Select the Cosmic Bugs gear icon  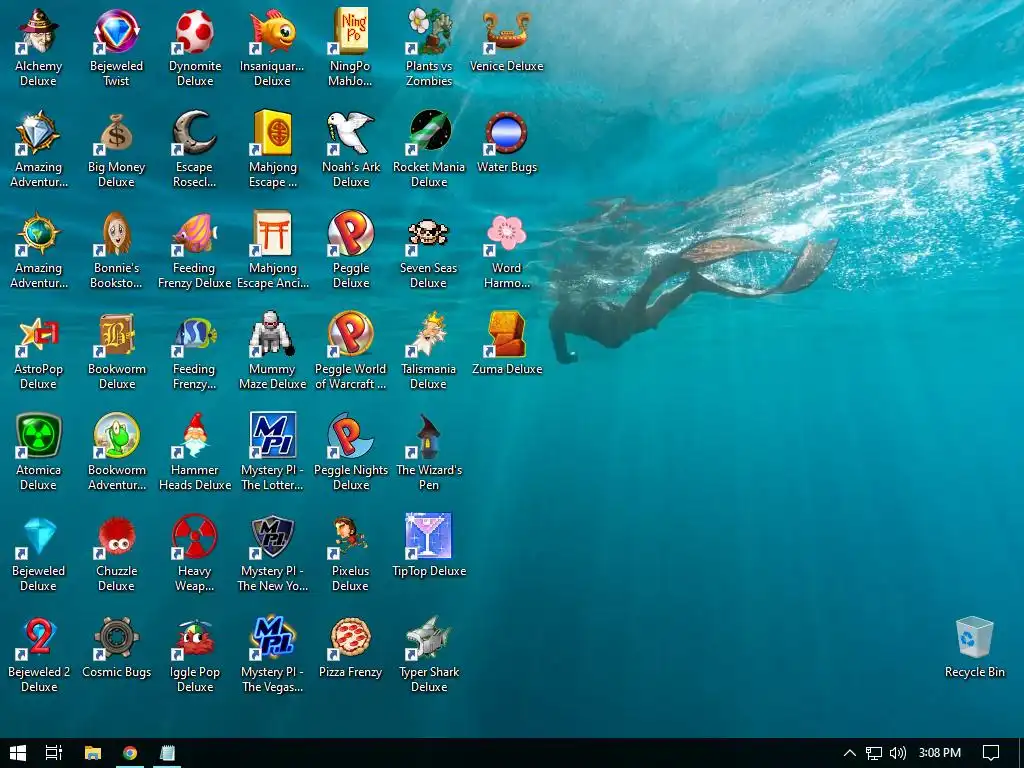[116, 637]
